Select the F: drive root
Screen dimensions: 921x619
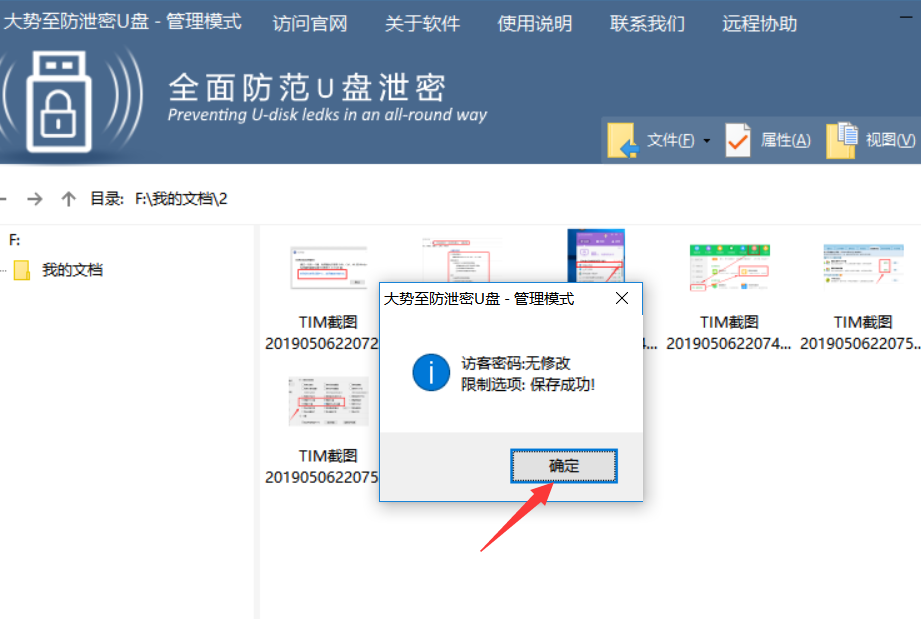15,240
